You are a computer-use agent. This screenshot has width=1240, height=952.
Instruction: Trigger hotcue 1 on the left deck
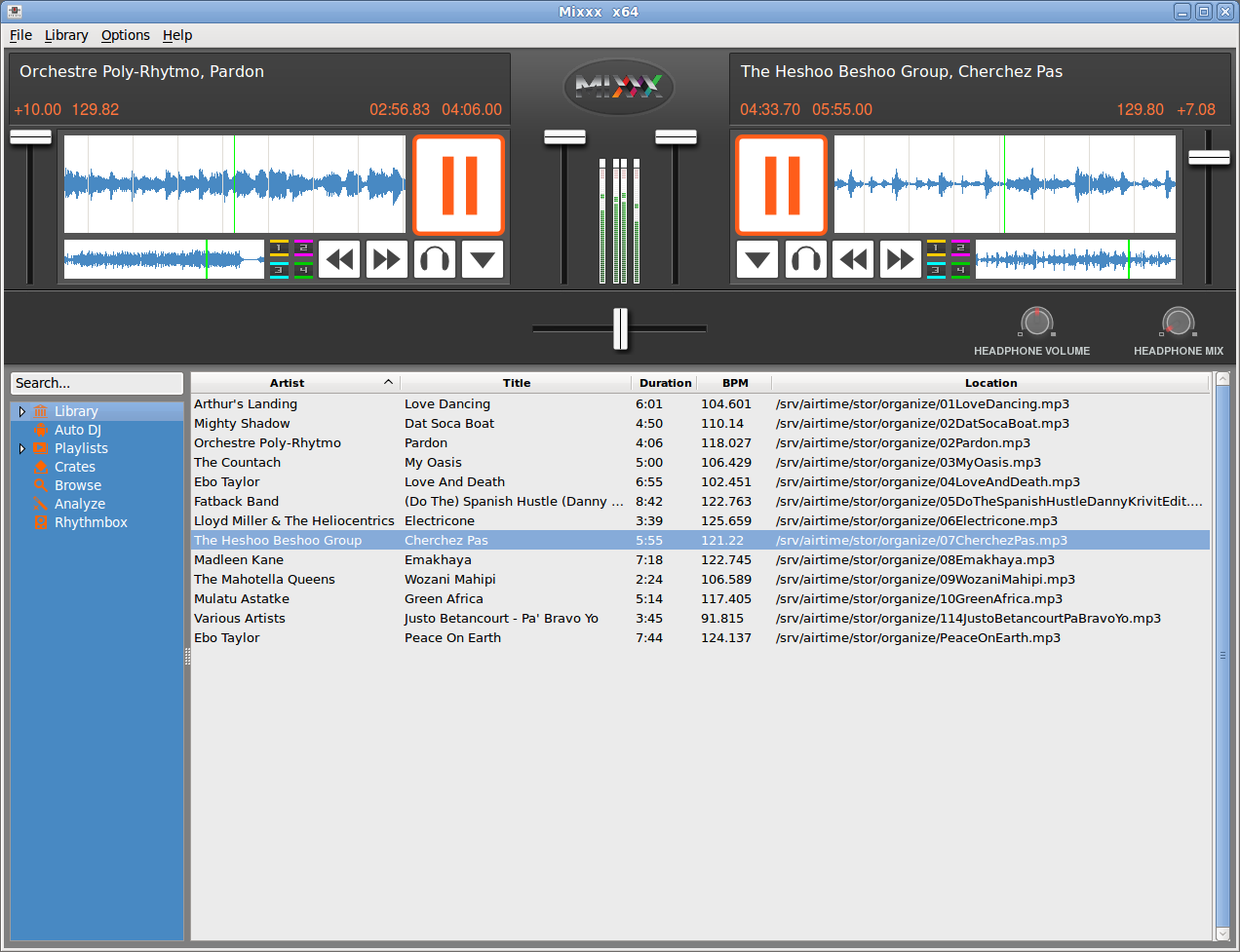tap(279, 248)
